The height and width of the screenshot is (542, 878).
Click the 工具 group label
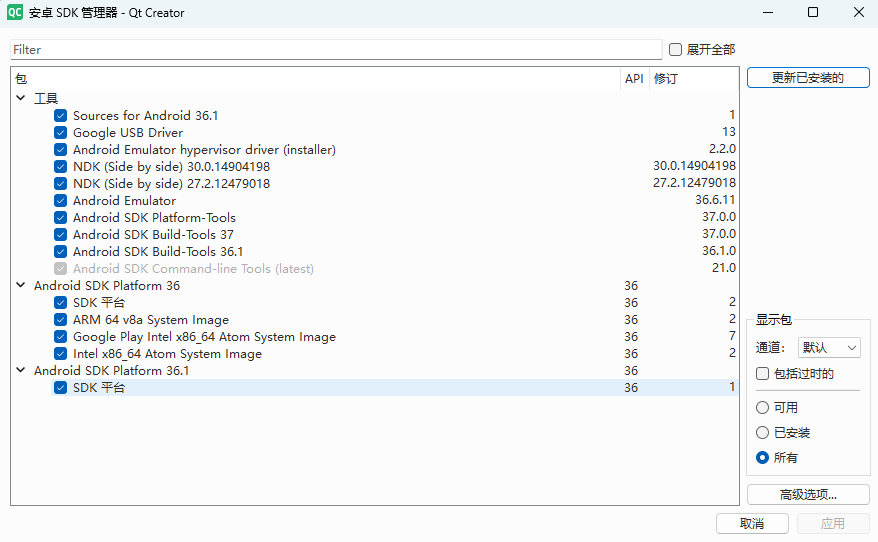pyautogui.click(x=46, y=99)
